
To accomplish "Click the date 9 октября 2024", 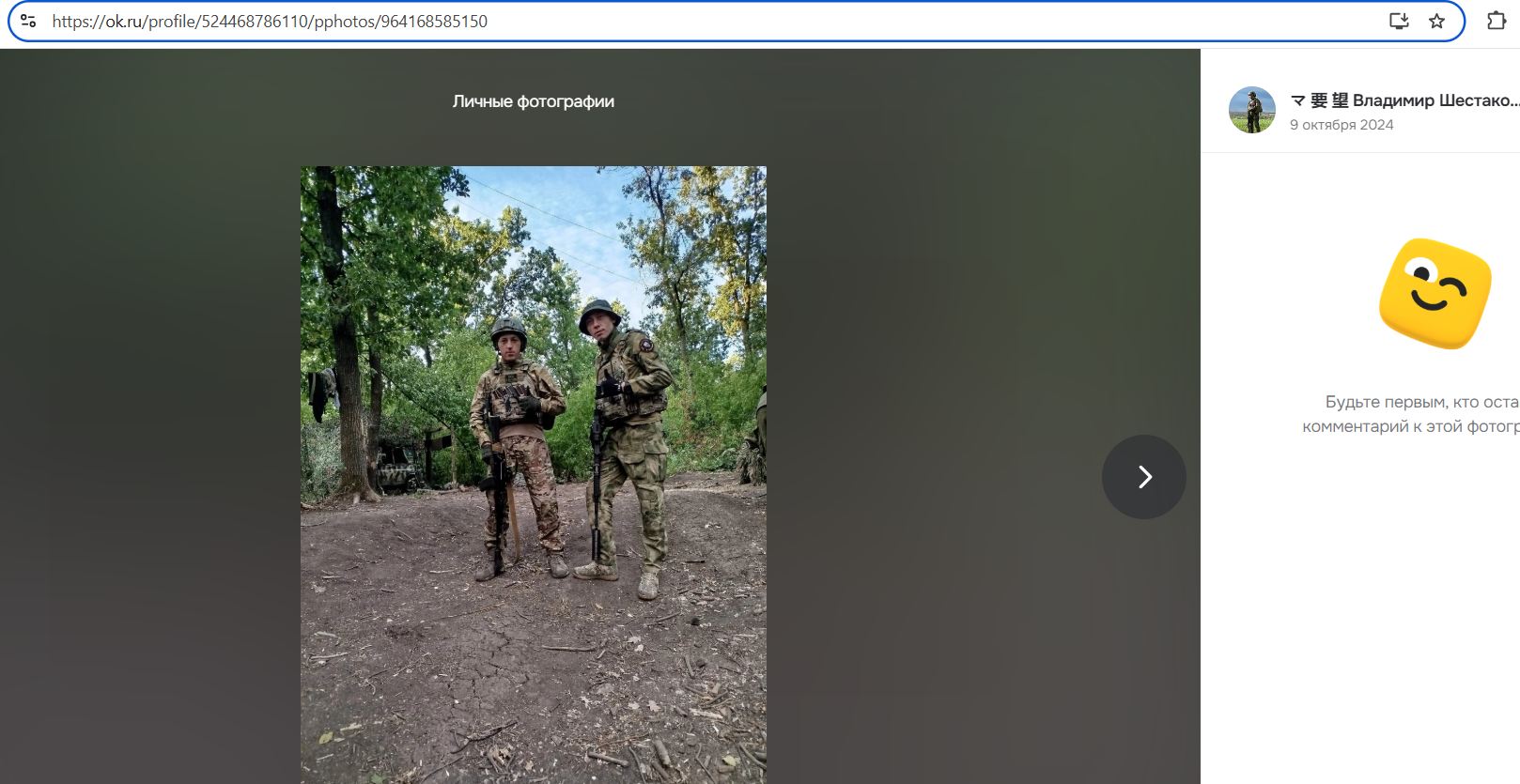I will pyautogui.click(x=1342, y=125).
